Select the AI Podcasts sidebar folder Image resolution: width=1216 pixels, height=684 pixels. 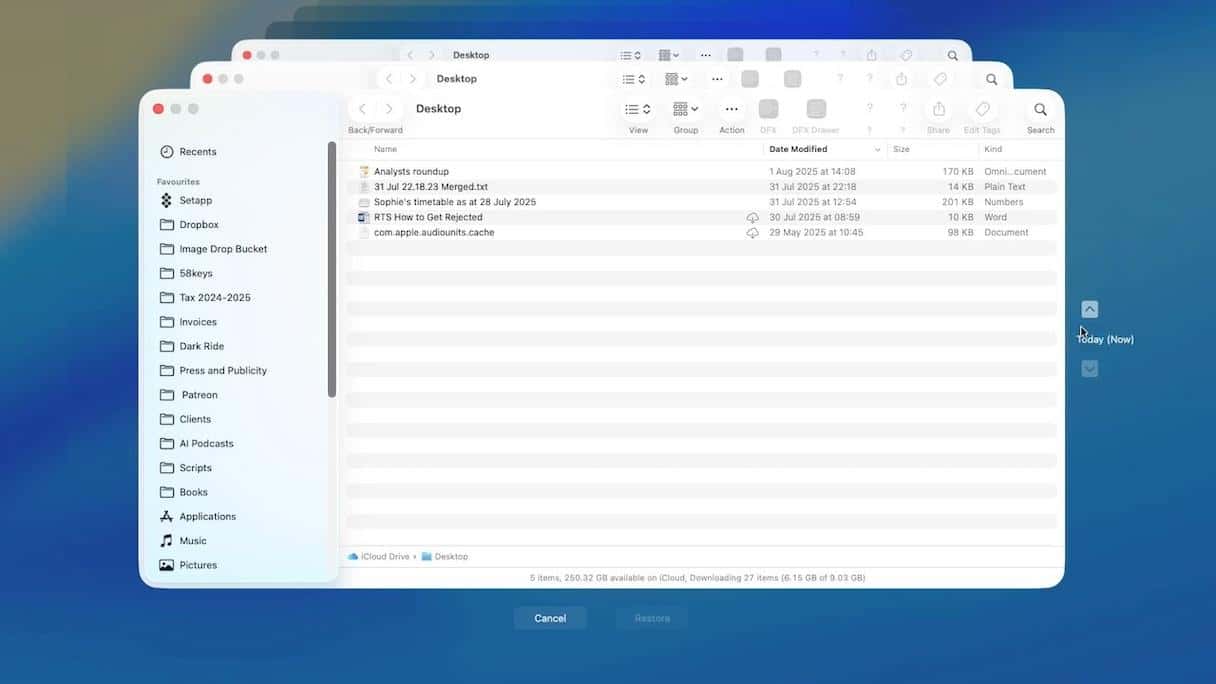(x=204, y=443)
